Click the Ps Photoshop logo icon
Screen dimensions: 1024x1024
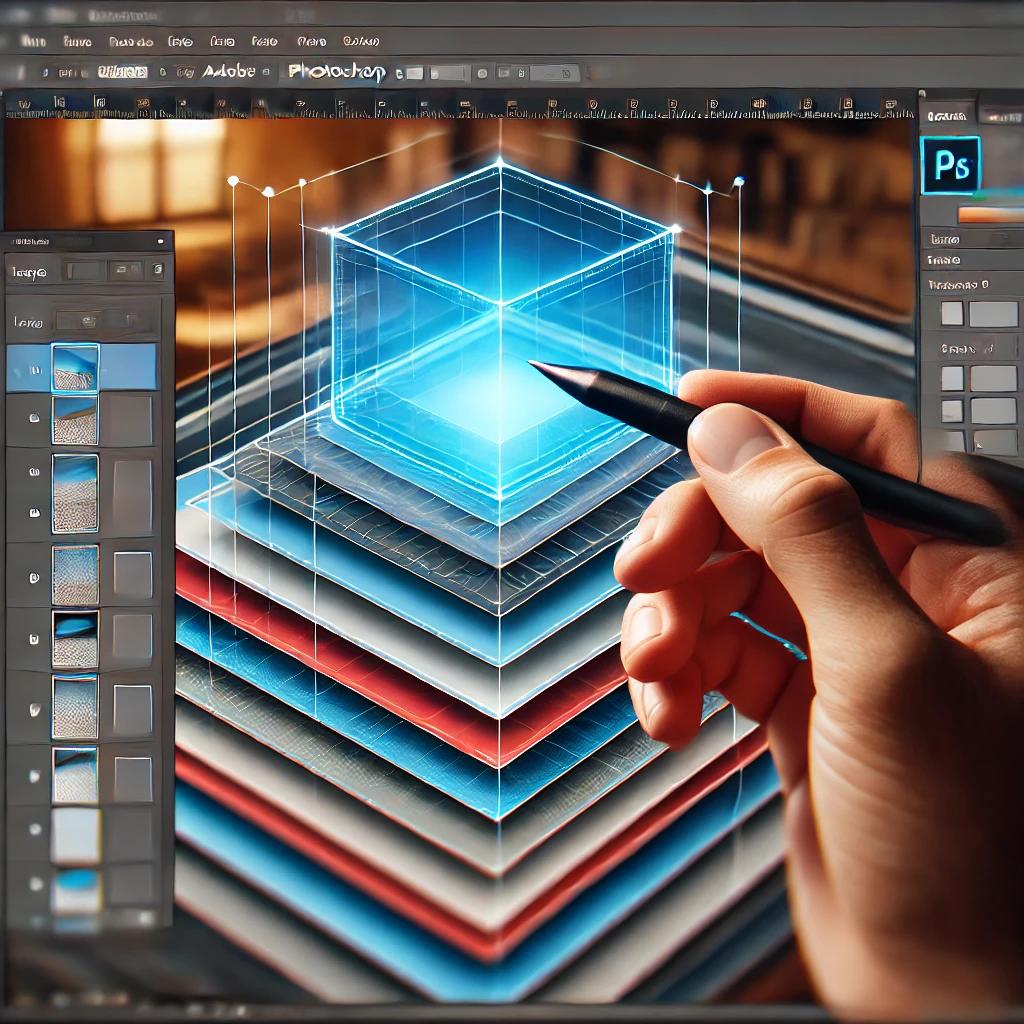pos(950,165)
